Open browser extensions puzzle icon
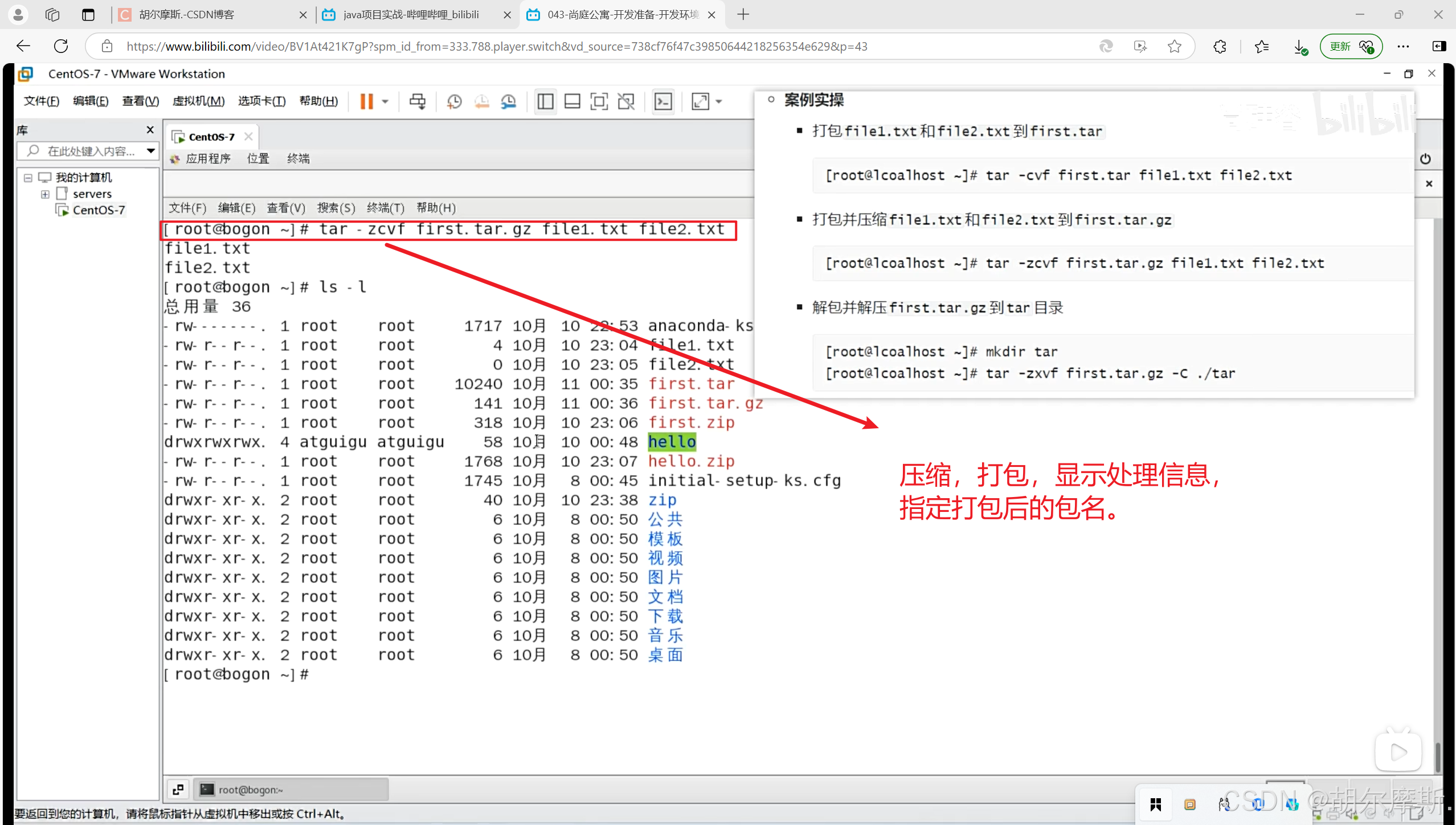 click(x=1220, y=46)
